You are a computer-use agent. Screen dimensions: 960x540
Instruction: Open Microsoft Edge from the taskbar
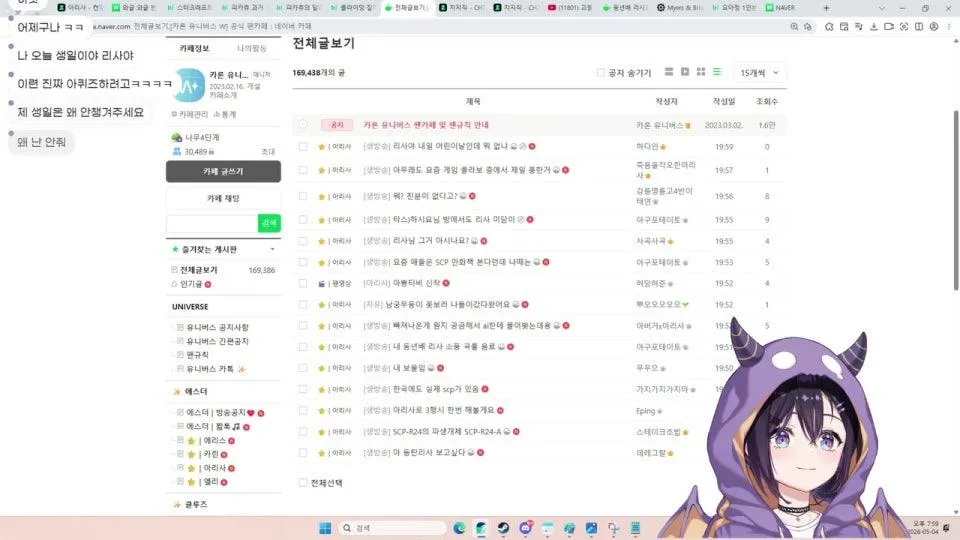pos(459,528)
